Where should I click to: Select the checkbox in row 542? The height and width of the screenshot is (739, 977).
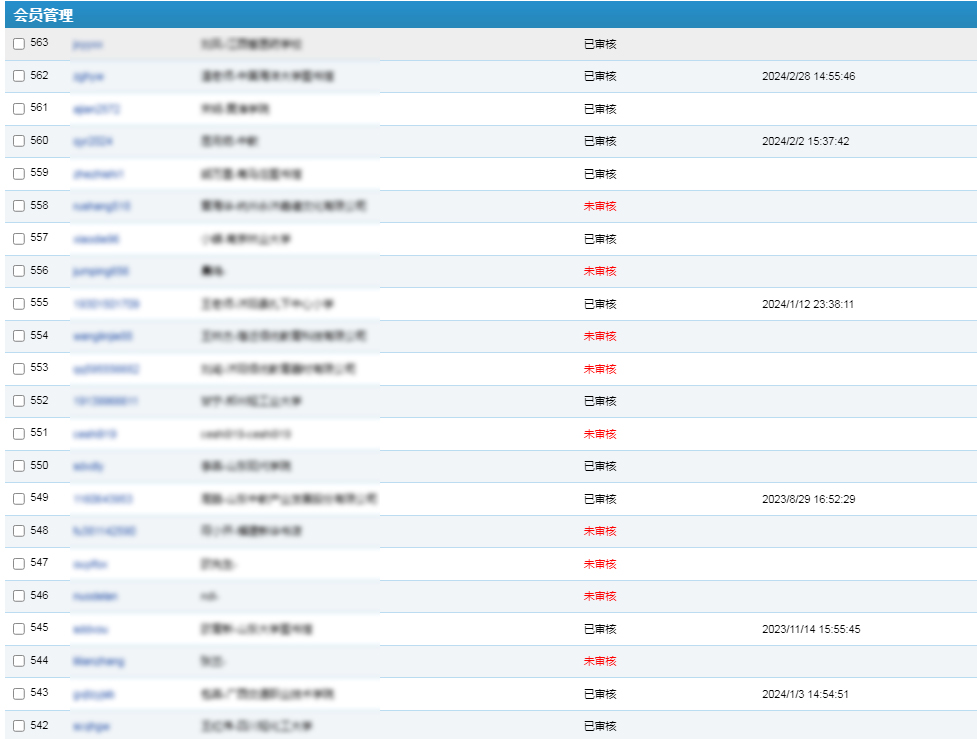click(19, 726)
